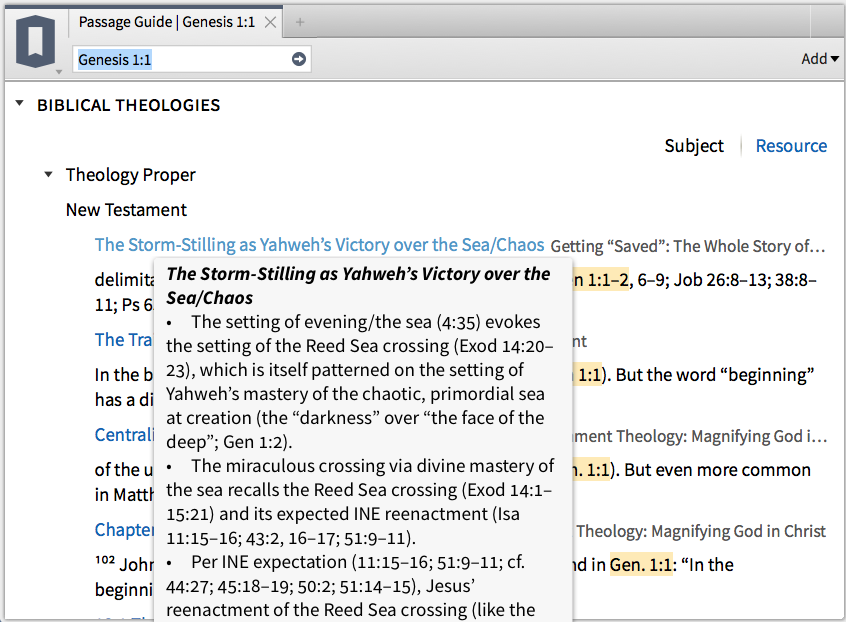Collapse the Theology Proper tree item
This screenshot has width=846, height=622.
[48, 173]
